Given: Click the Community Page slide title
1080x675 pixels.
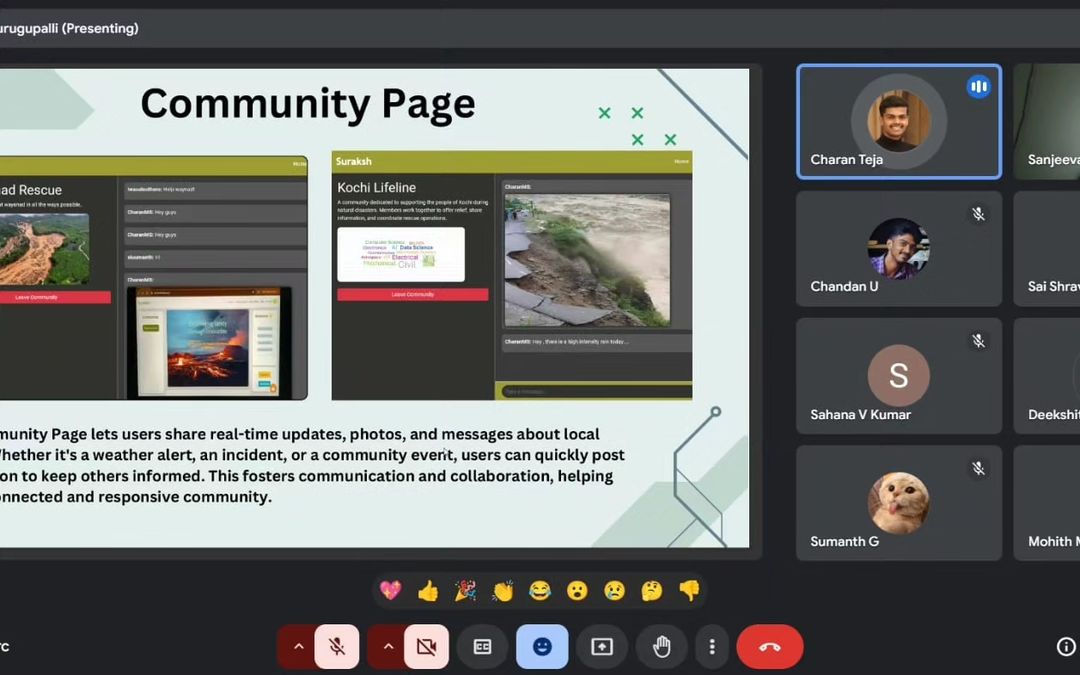Looking at the screenshot, I should [x=308, y=103].
